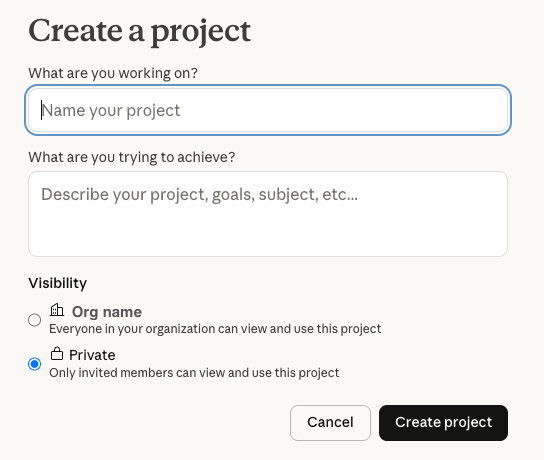
Task: Select the Org name visibility radio button
Action: [x=34, y=320]
